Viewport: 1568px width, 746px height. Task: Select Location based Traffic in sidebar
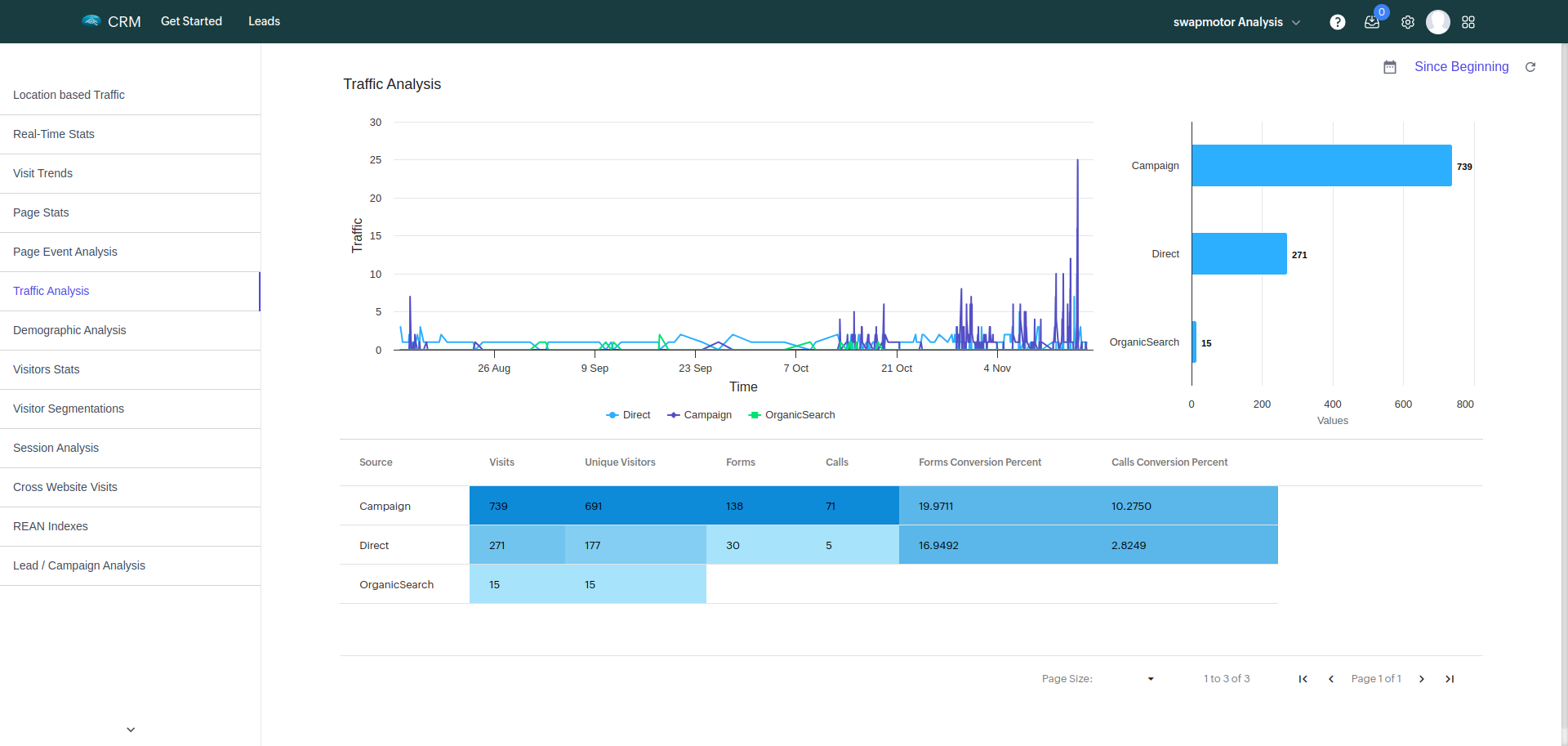(x=130, y=96)
